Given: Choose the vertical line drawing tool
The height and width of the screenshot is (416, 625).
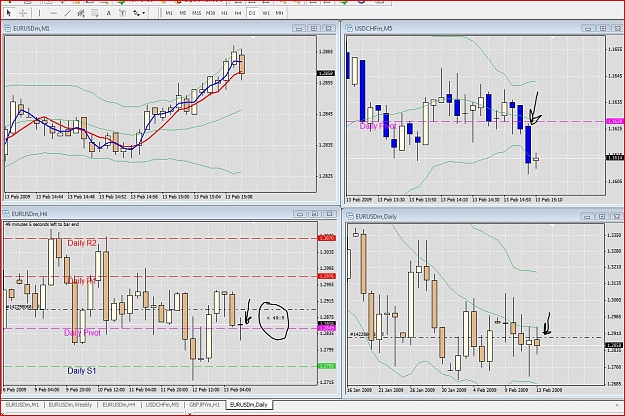Looking at the screenshot, I should click(39, 13).
